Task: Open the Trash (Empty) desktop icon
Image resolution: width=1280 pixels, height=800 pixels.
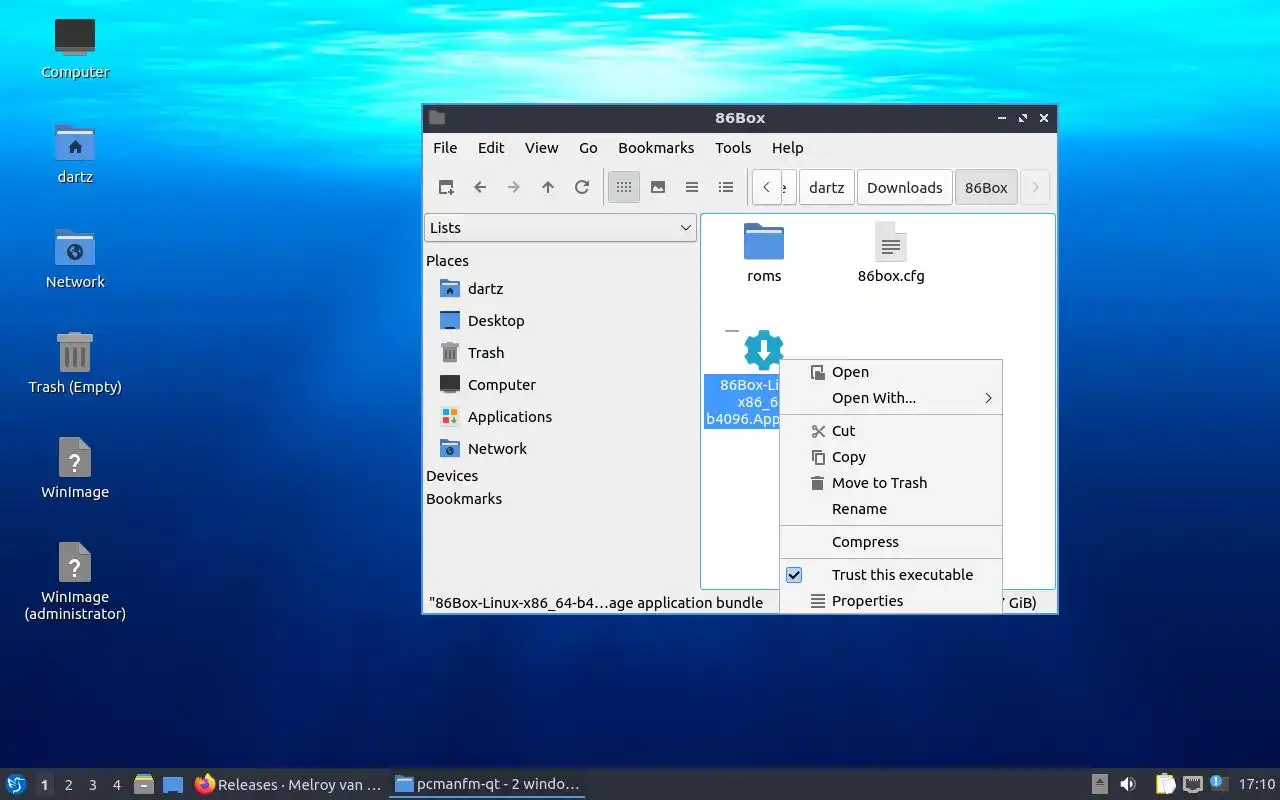Action: tap(75, 353)
